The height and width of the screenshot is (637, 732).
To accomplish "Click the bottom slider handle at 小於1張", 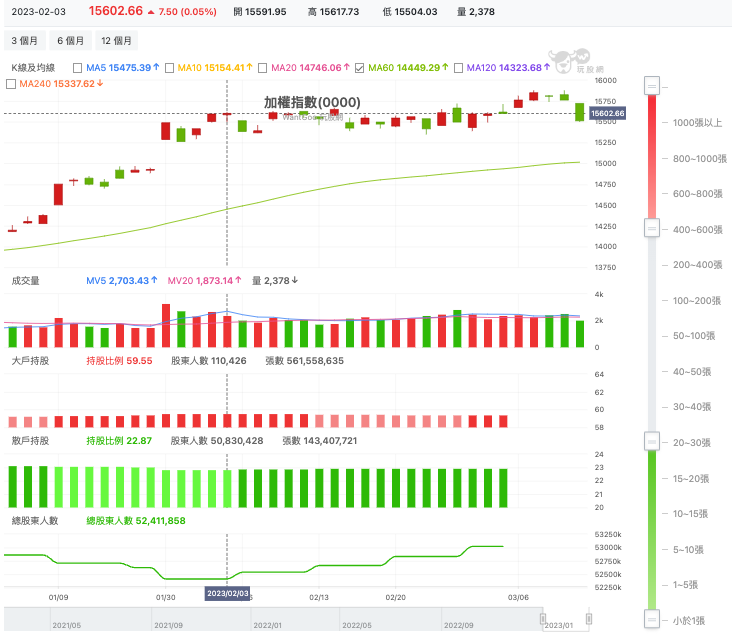I will pos(652,619).
